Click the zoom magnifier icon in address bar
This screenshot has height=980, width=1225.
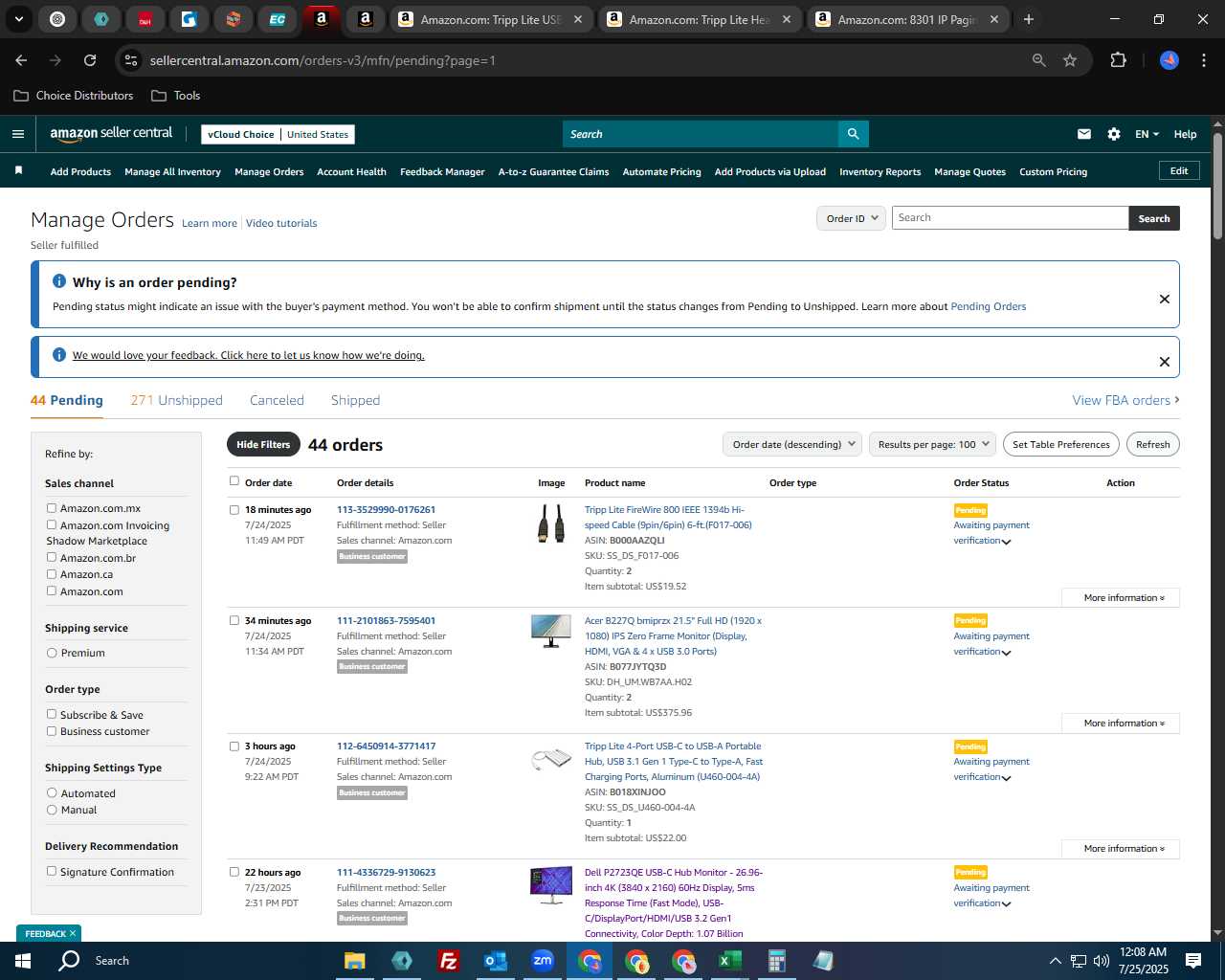point(1039,60)
